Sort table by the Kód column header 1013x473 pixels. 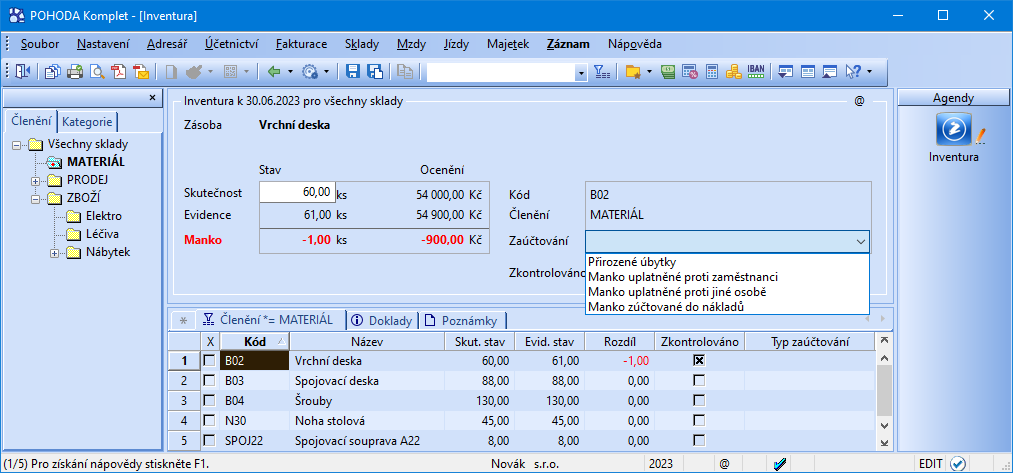click(x=255, y=341)
